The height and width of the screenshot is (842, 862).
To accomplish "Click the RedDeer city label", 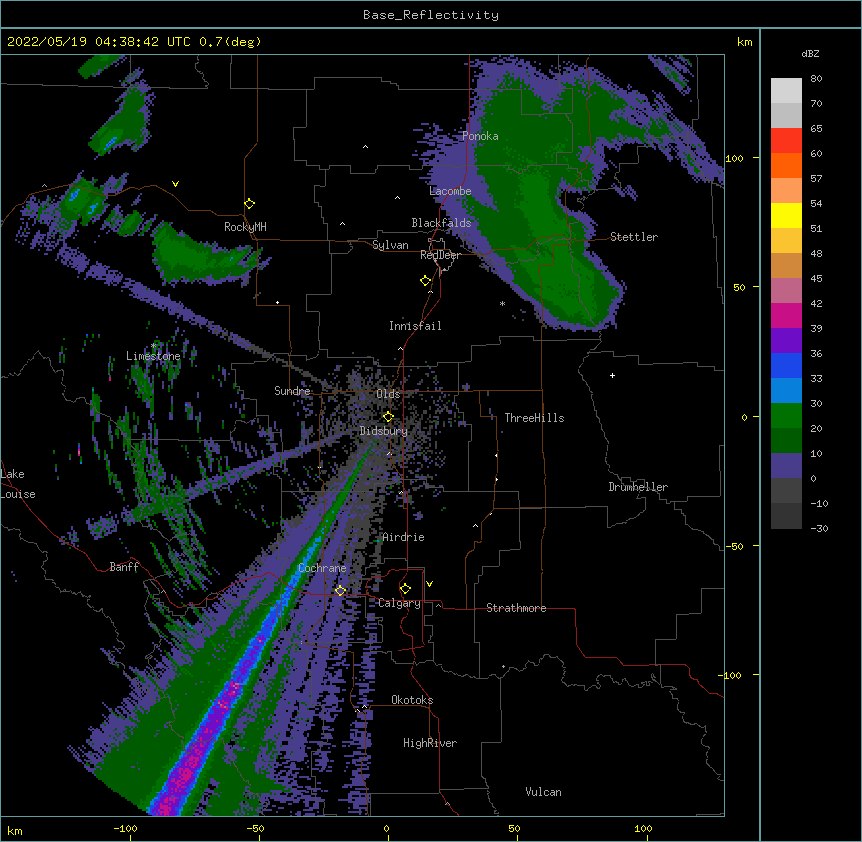I will click(440, 255).
